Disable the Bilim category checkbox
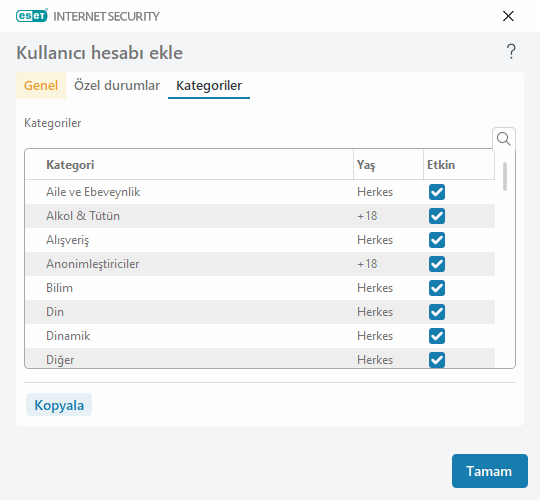Viewport: 540px width, 500px height. pyautogui.click(x=437, y=288)
